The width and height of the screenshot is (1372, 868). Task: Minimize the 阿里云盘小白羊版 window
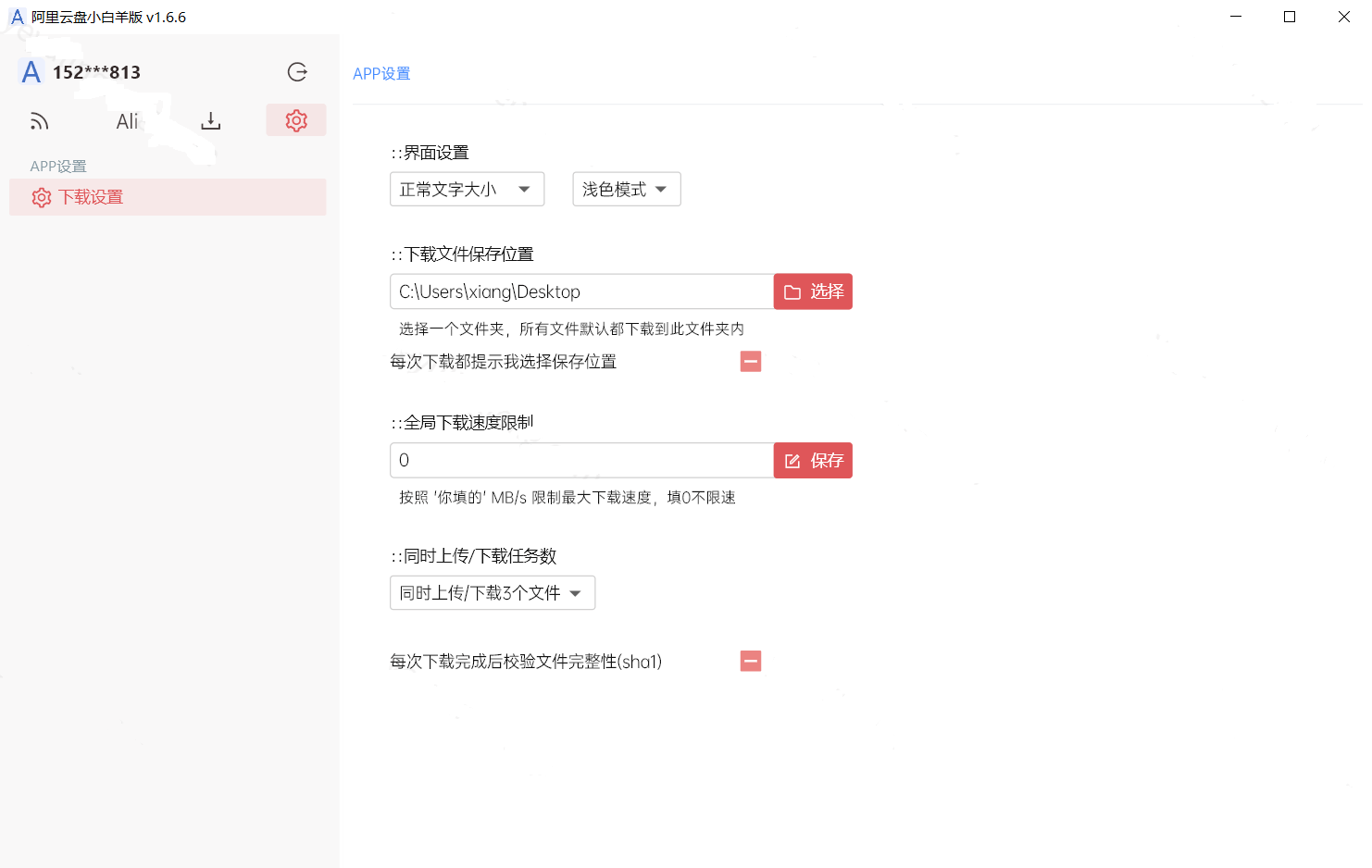tap(1236, 17)
